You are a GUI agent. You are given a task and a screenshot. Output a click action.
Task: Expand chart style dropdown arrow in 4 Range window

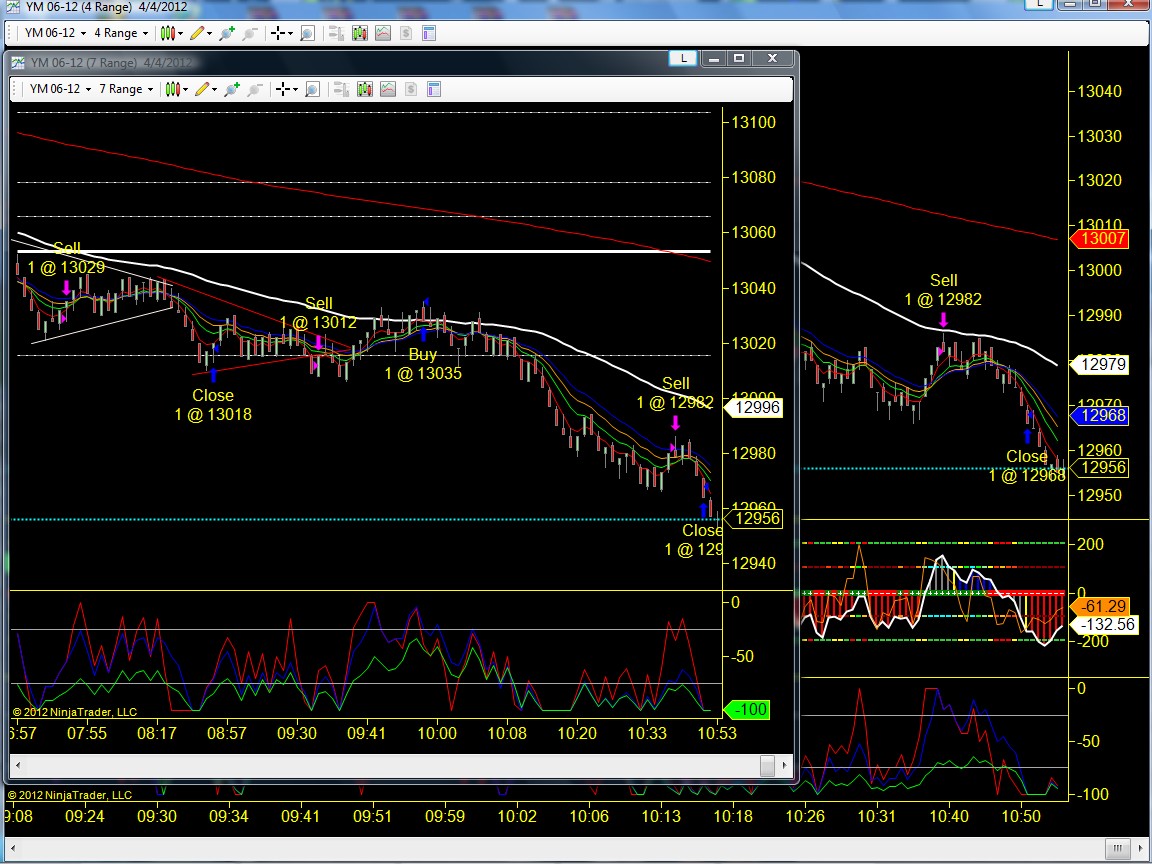[x=180, y=34]
